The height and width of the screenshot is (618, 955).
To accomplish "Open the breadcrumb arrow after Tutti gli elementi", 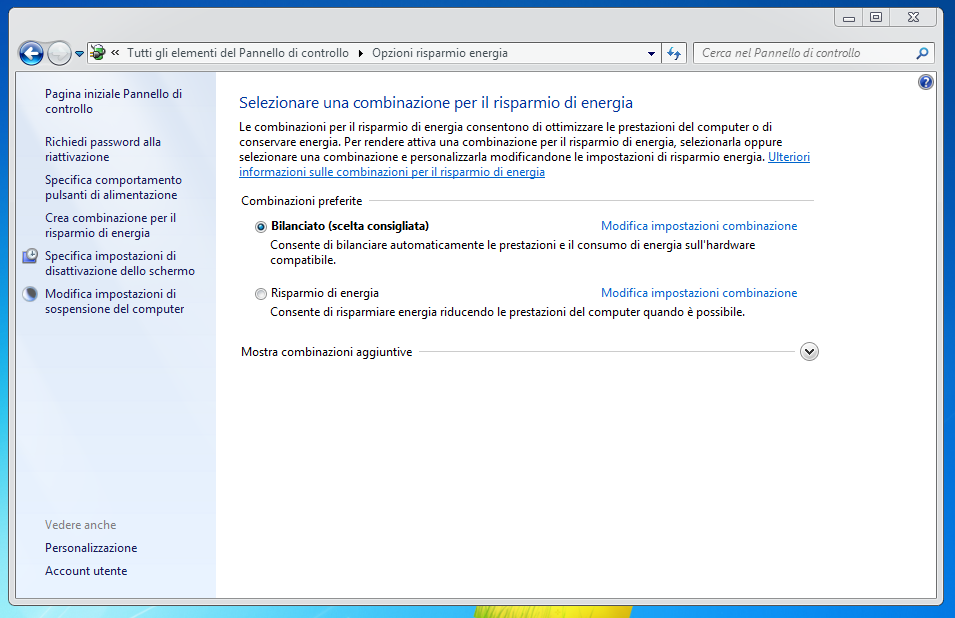I will (360, 53).
